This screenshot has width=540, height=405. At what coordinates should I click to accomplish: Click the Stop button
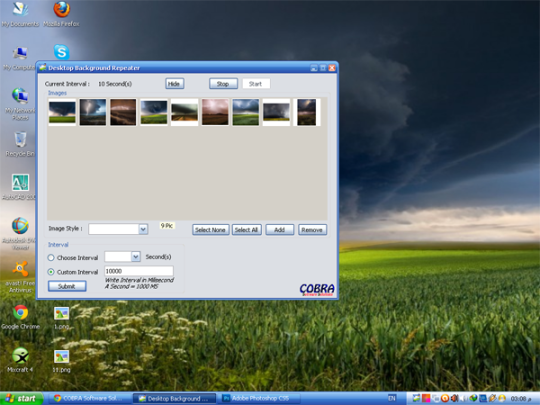[223, 84]
